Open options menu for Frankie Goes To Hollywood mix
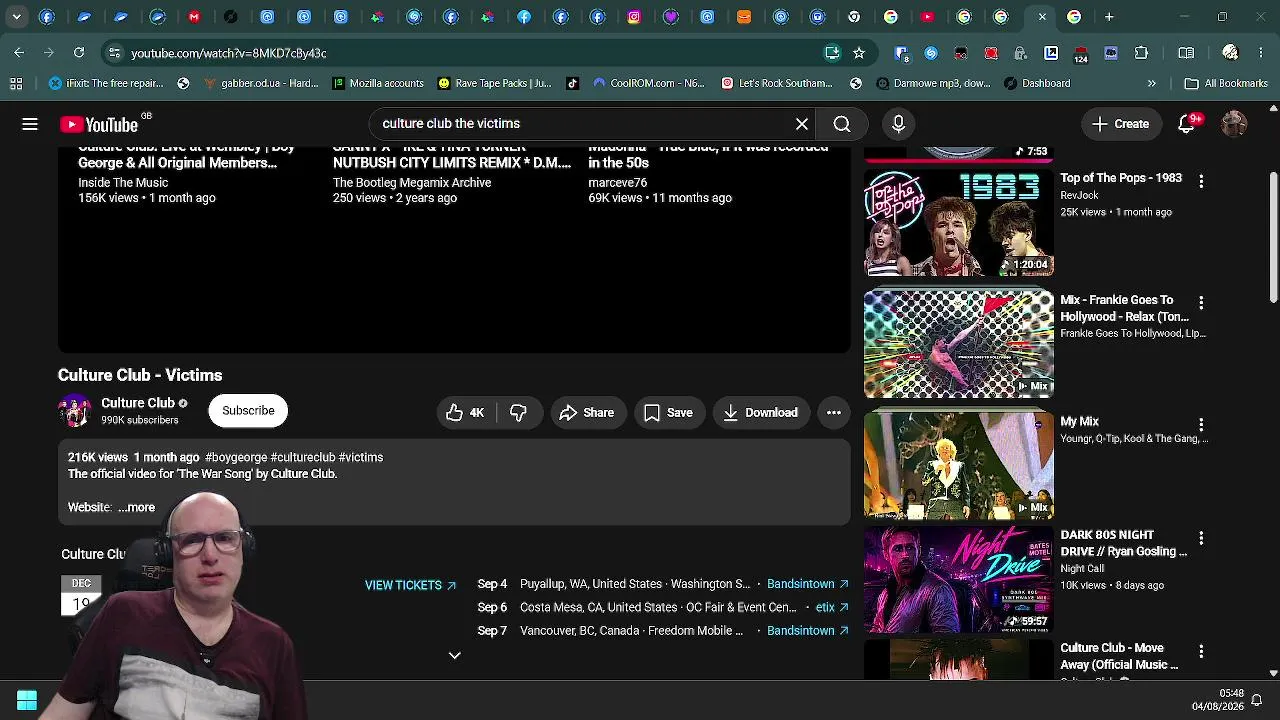1280x720 pixels. 1201,302
